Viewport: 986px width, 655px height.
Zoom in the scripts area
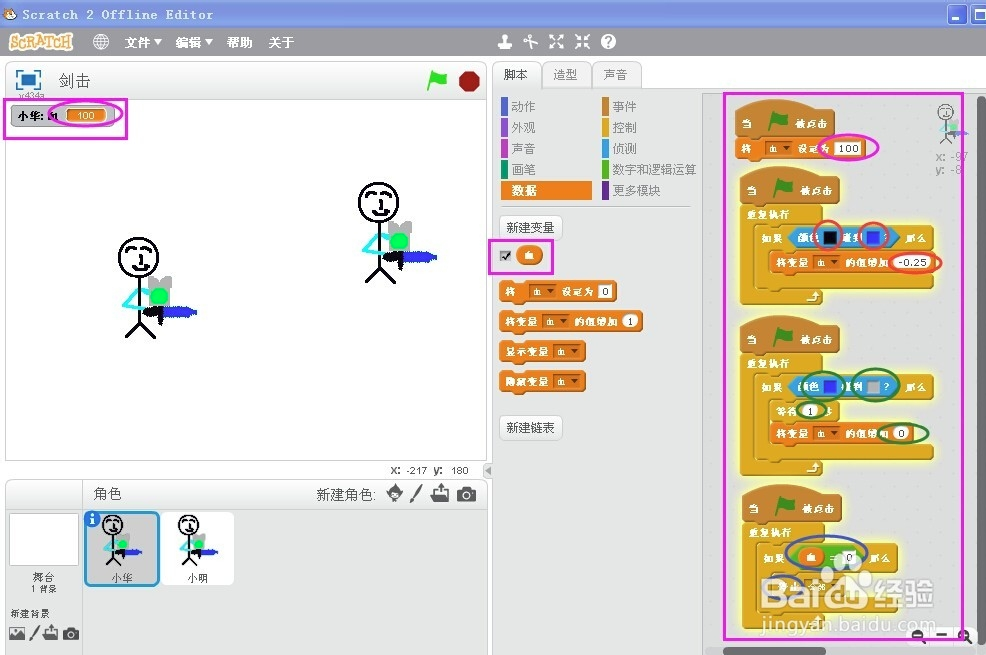(x=964, y=636)
